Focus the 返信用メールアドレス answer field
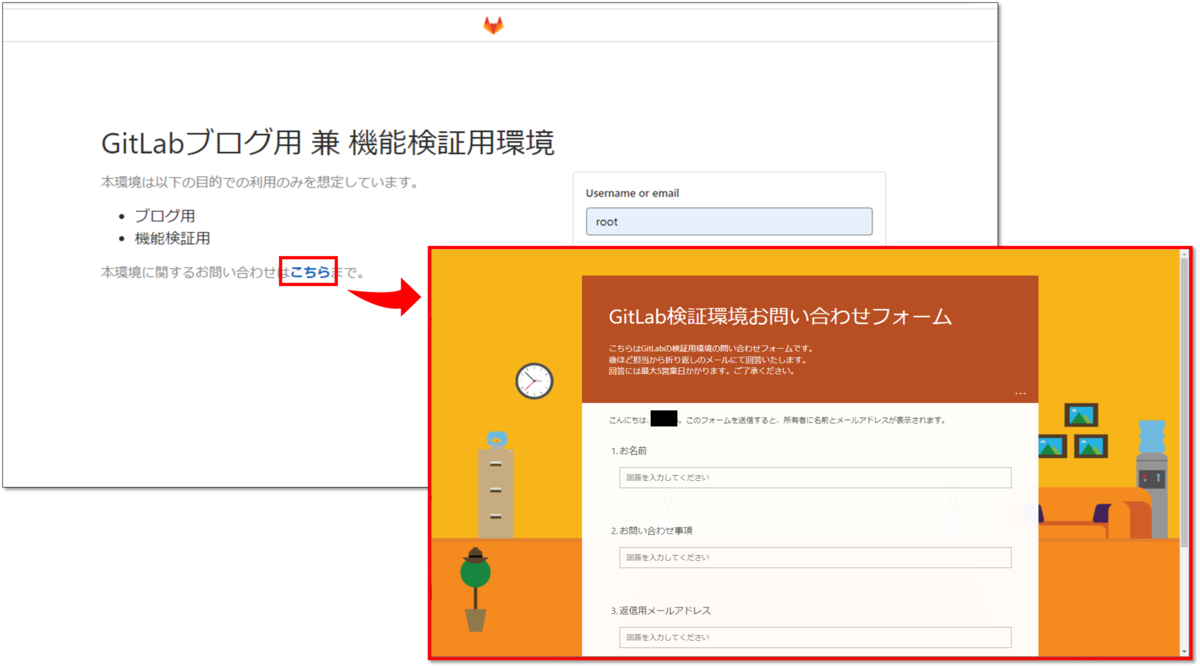Screen dimensions: 1200x667 tap(815, 637)
